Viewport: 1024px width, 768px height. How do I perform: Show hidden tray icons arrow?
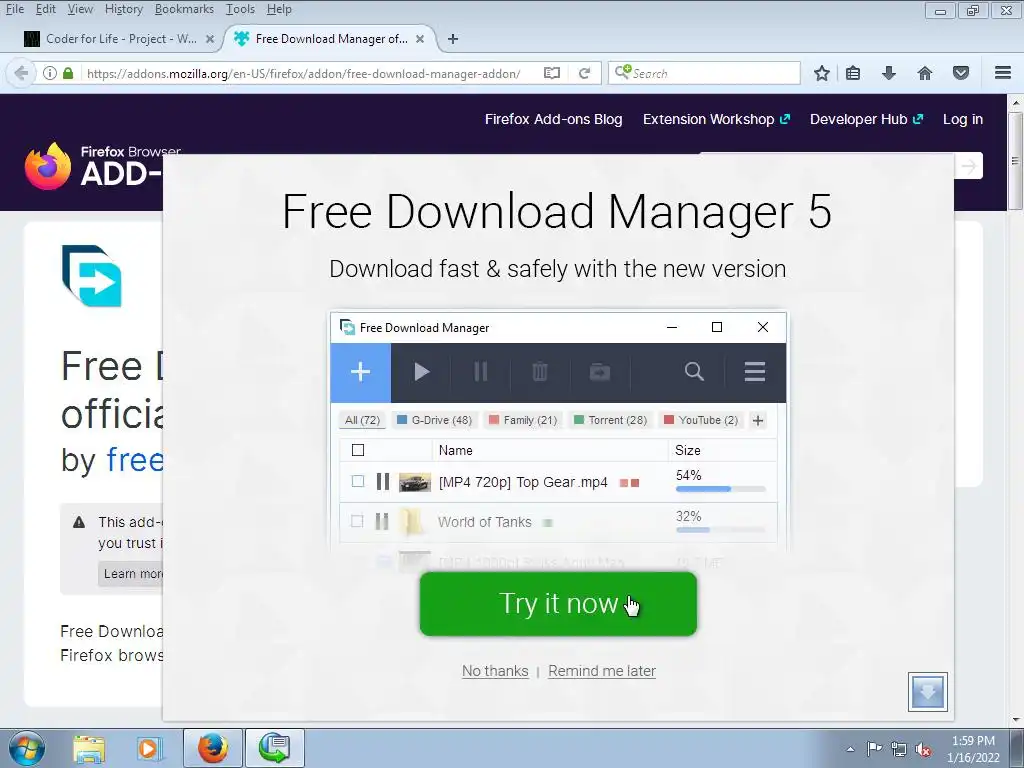850,749
